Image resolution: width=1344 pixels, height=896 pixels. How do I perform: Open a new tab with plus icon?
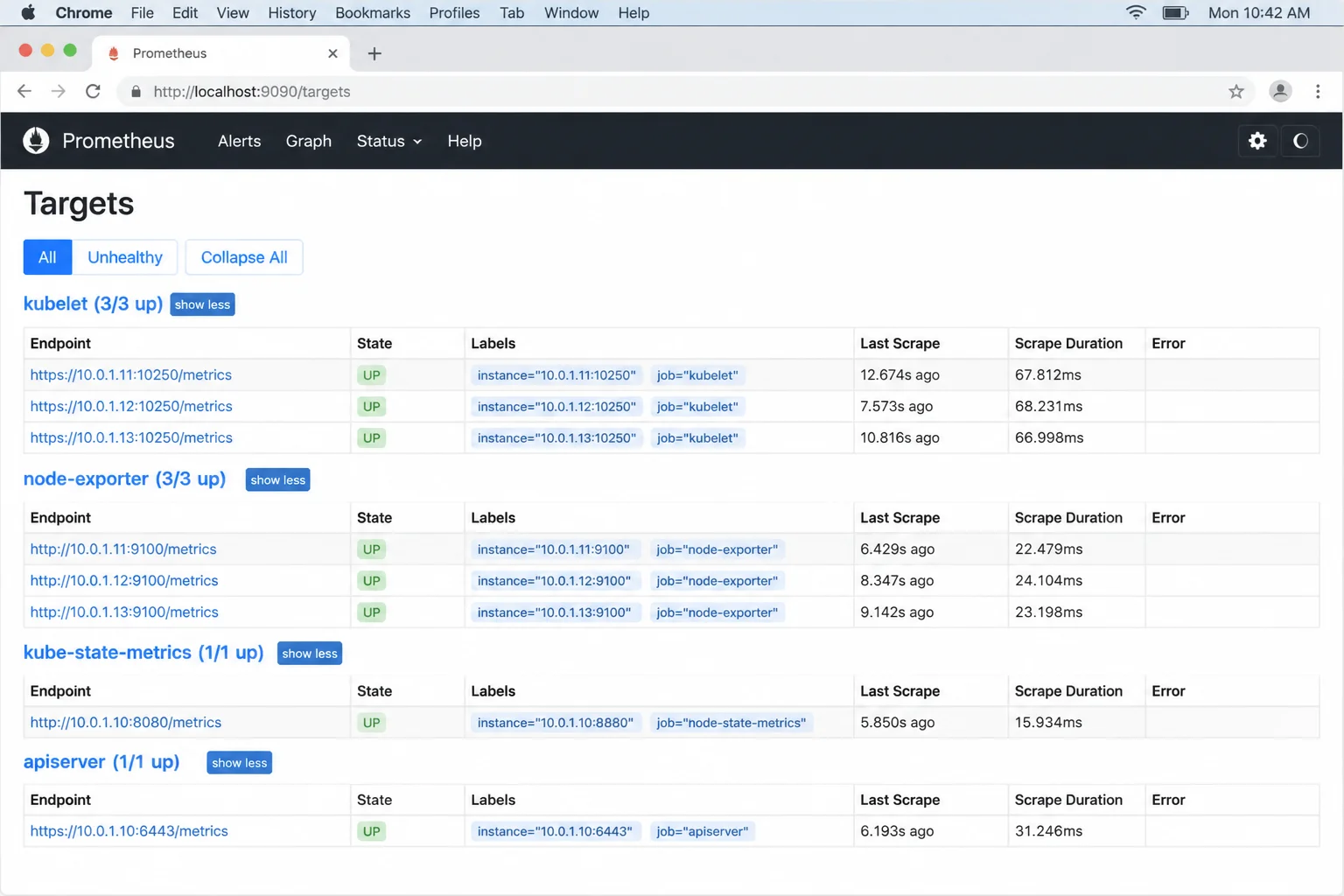pos(374,53)
